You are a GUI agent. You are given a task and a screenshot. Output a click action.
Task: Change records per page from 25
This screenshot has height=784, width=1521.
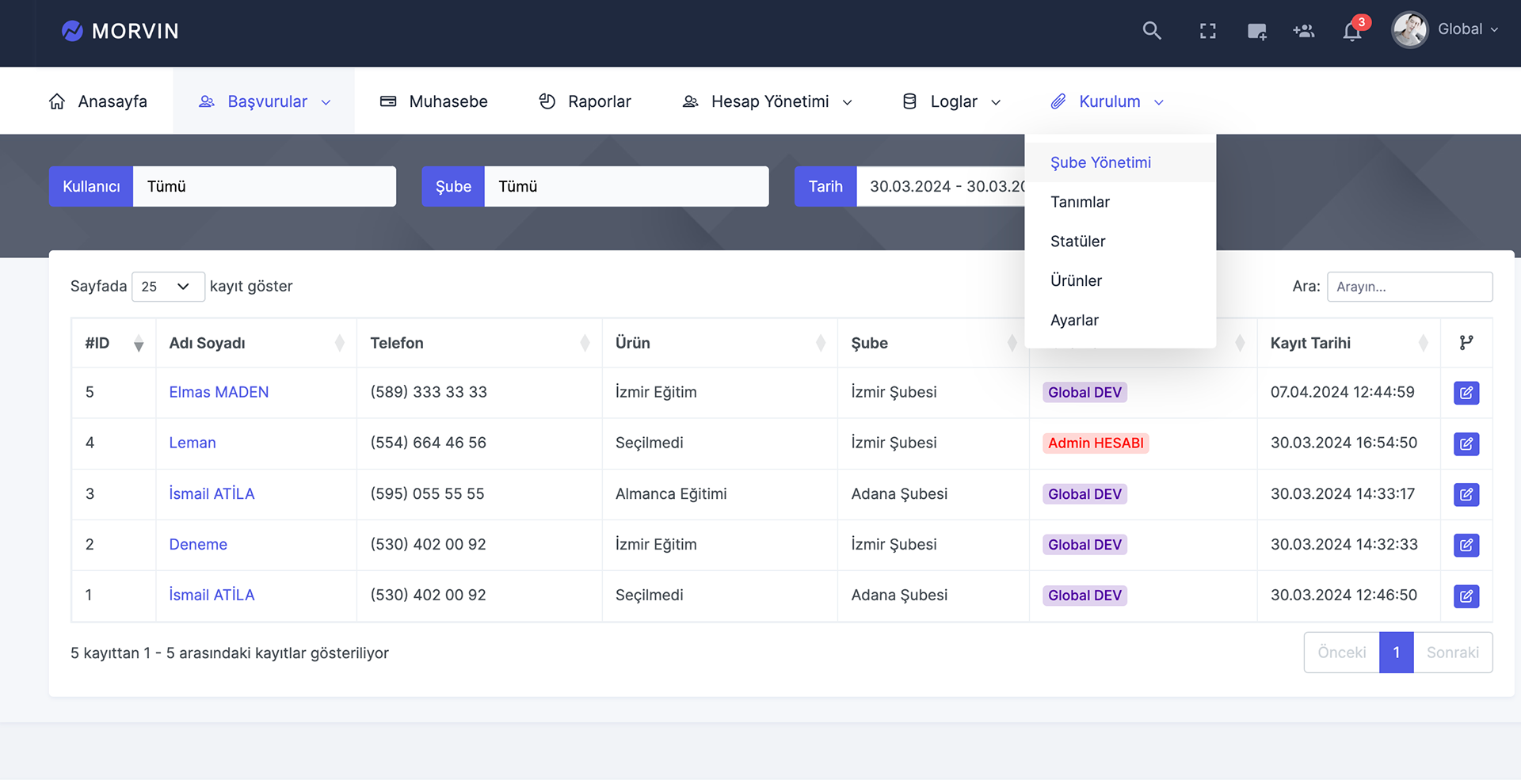(x=168, y=287)
